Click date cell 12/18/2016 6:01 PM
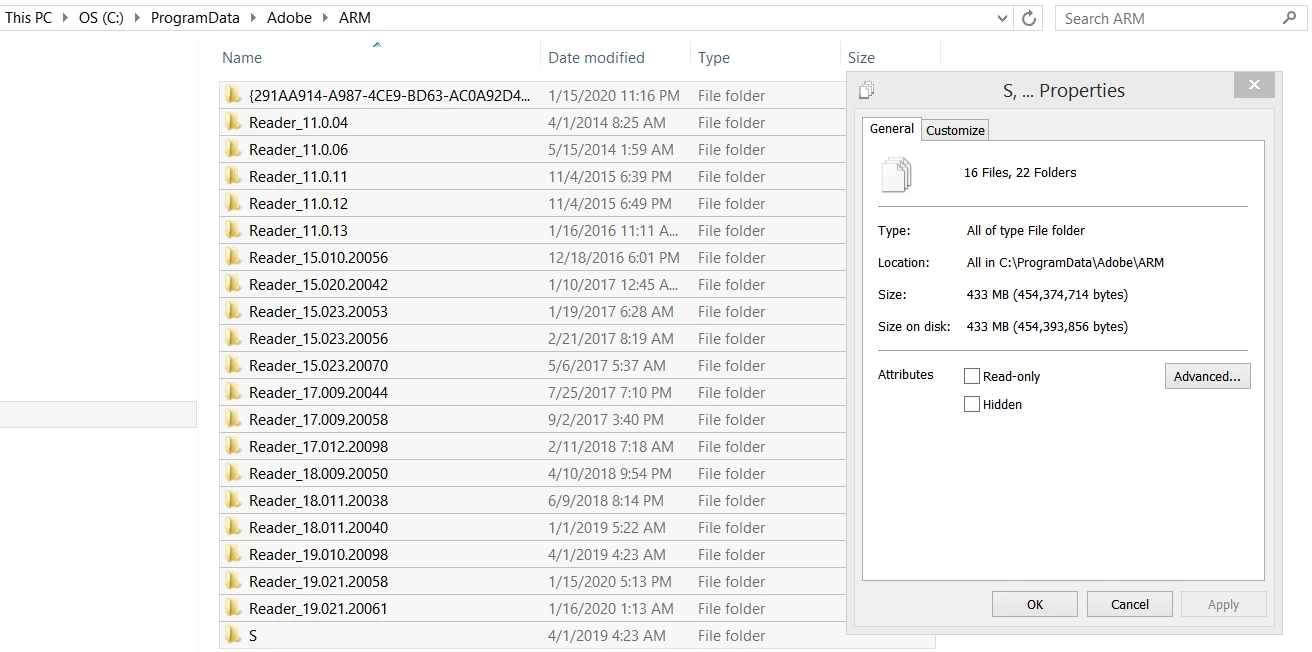1312x652 pixels. [x=614, y=257]
